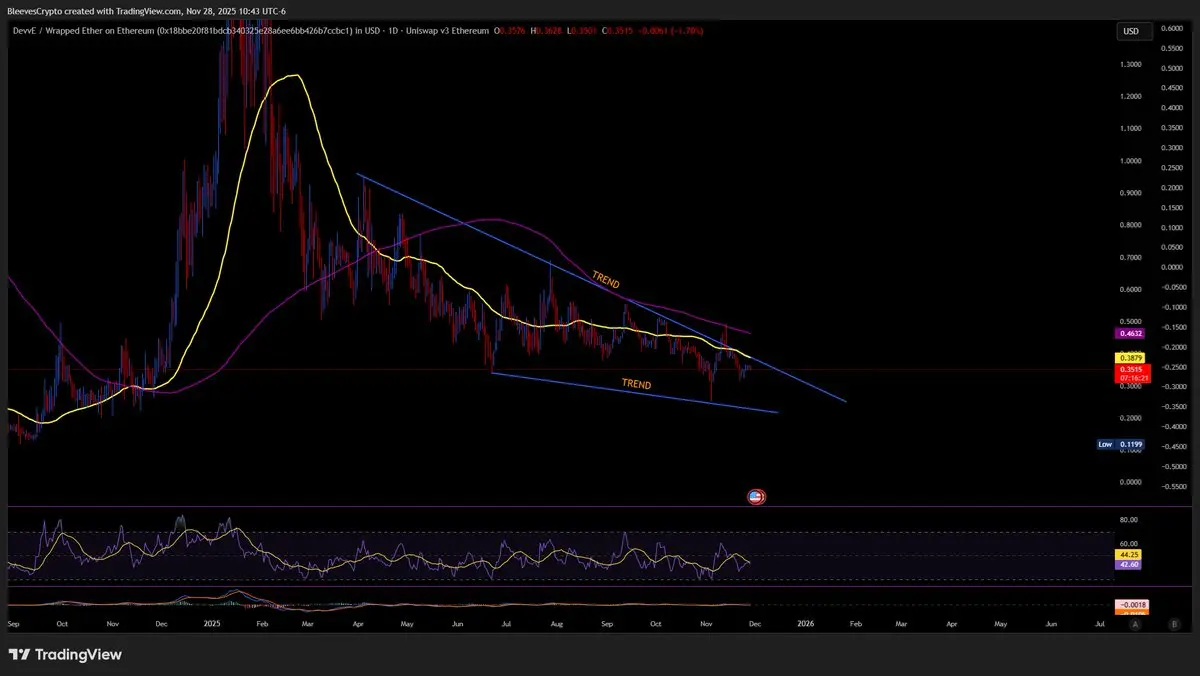
Task: Click the US flag event marker
Action: tap(757, 496)
